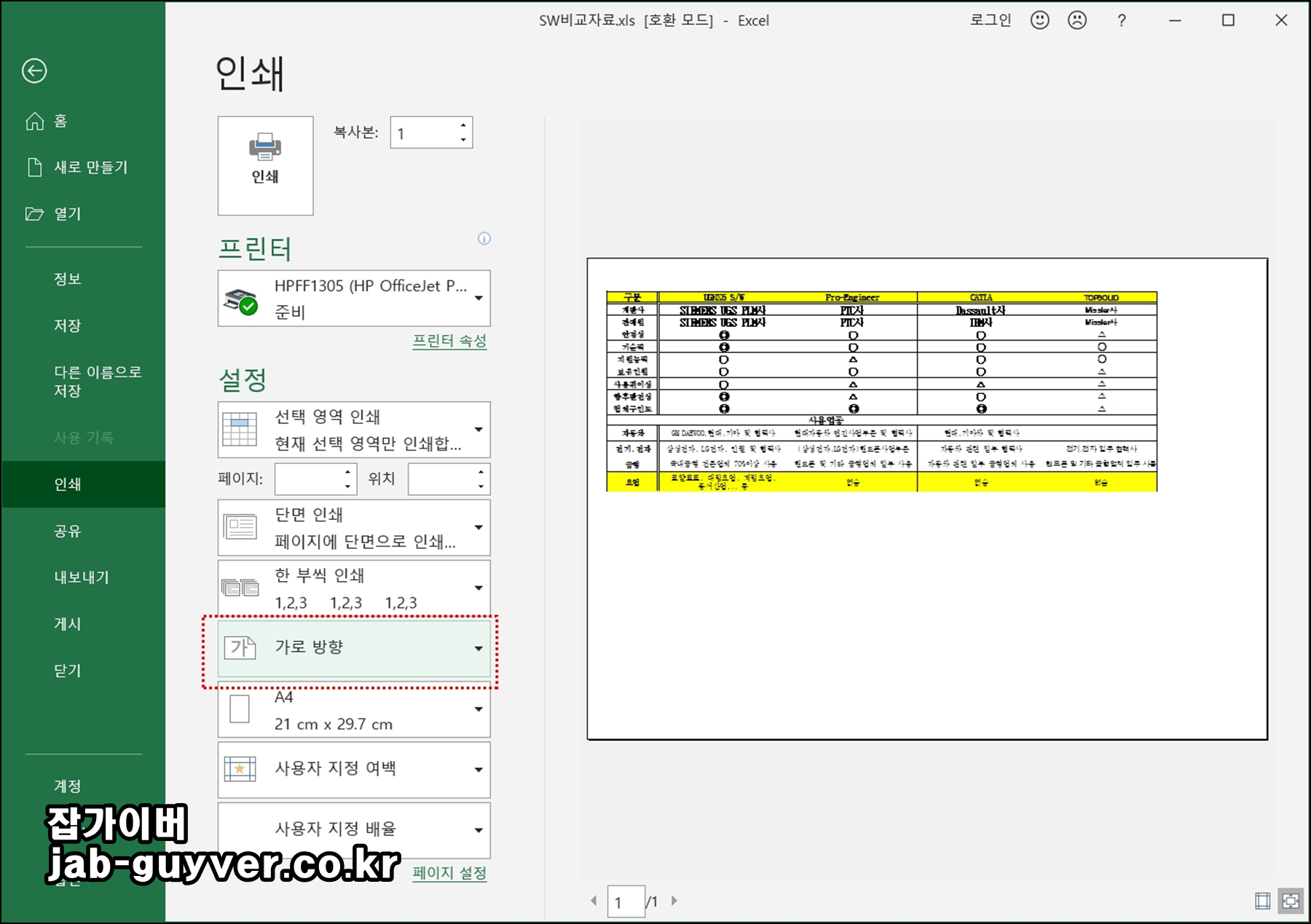Open the HPFF1305 printer dropdown
Viewport: 1311px width, 924px height.
click(x=354, y=299)
